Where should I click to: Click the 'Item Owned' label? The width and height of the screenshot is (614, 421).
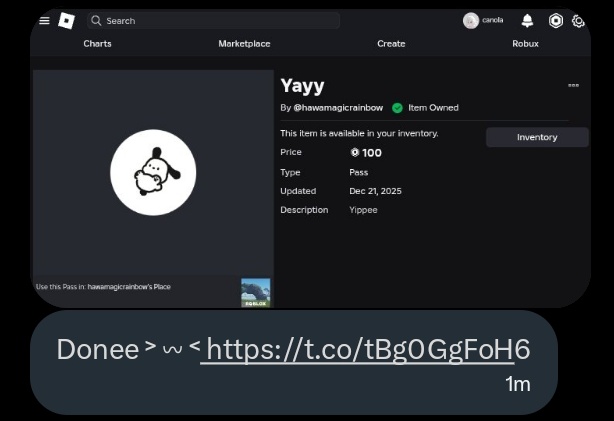pos(433,108)
